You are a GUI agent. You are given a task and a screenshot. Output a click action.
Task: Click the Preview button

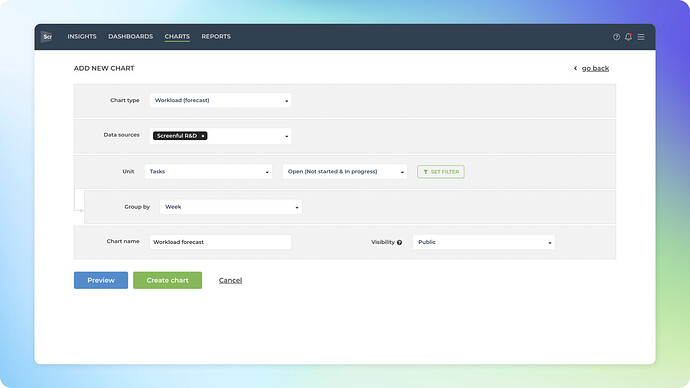tap(101, 280)
